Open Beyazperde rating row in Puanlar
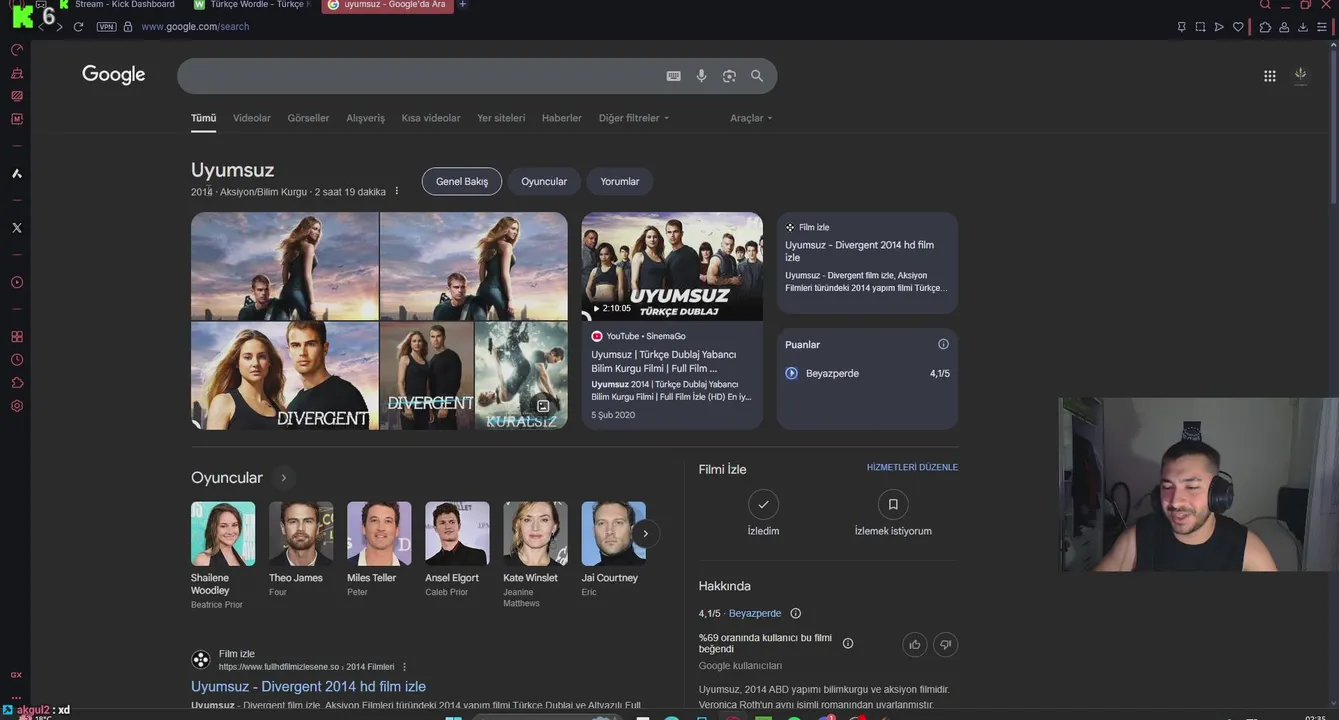Image resolution: width=1339 pixels, height=720 pixels. pos(867,373)
